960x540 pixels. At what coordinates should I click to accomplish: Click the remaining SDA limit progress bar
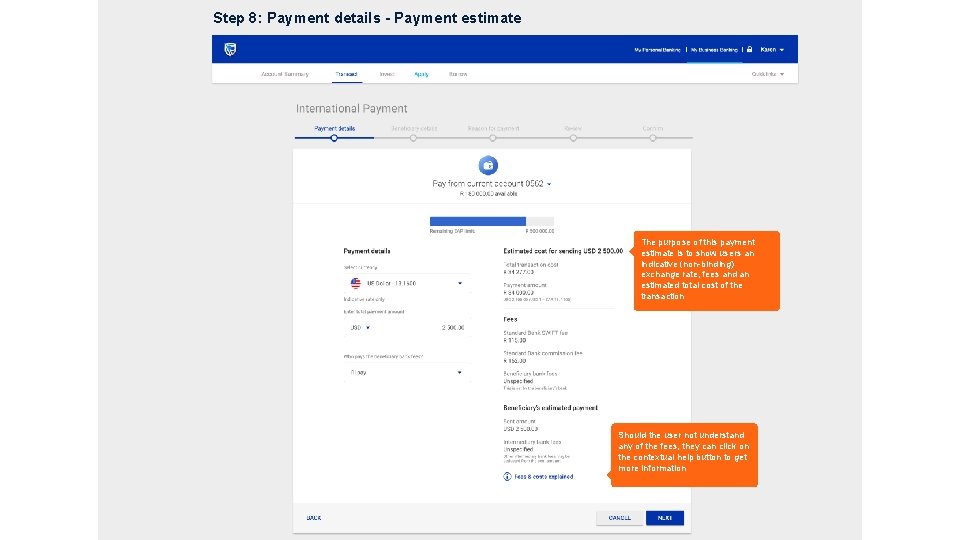click(x=492, y=221)
